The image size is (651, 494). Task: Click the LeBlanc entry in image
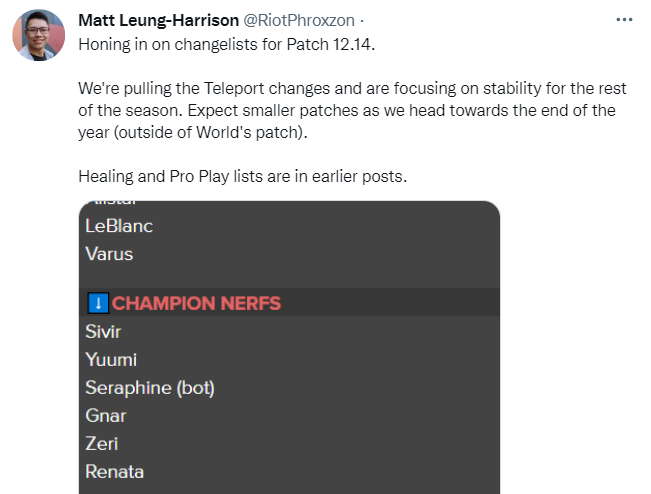(x=119, y=226)
